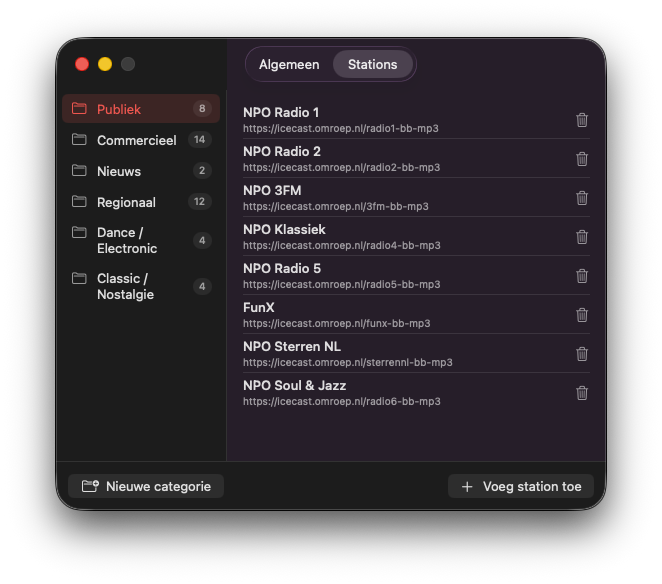Delete NPO Klassiek station entry
The width and height of the screenshot is (662, 584).
tap(582, 237)
